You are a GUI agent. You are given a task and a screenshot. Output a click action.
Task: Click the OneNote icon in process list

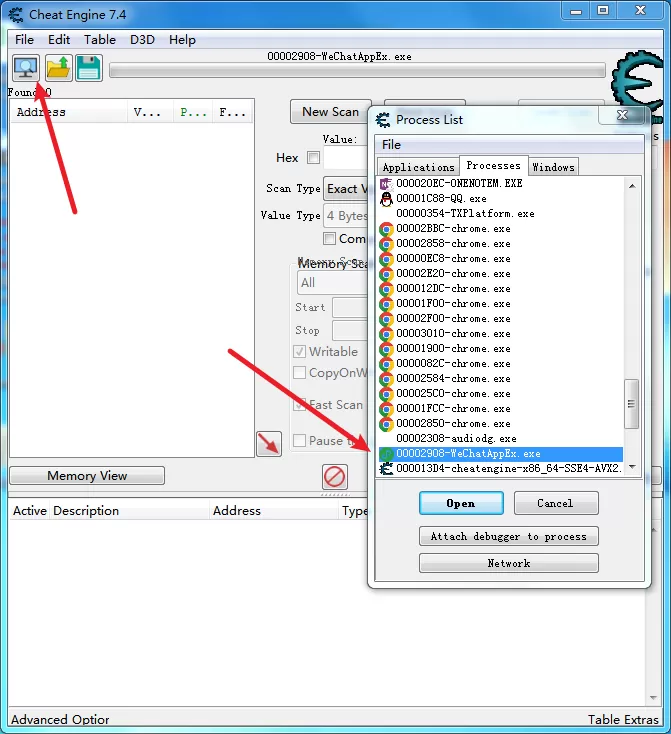(x=386, y=184)
